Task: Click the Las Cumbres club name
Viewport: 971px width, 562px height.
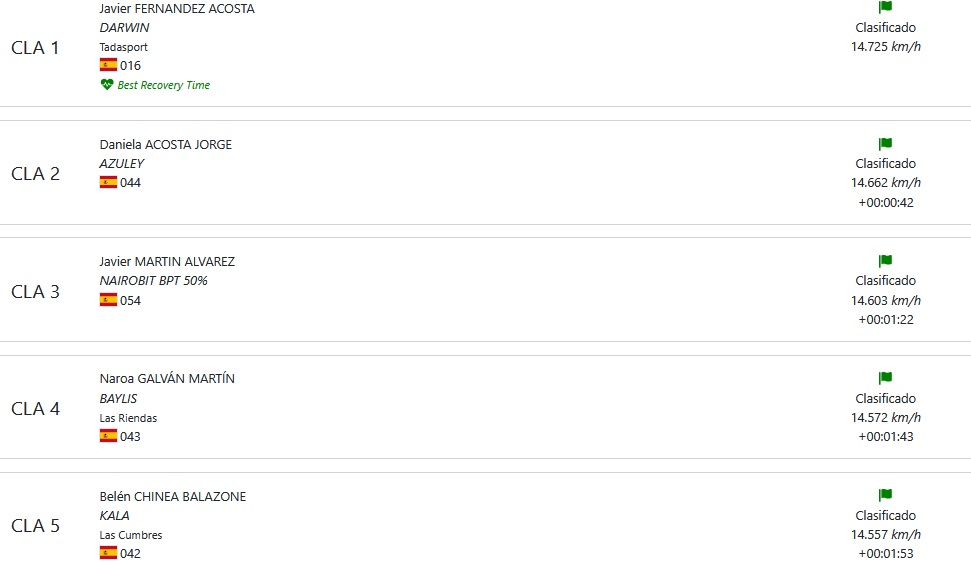Action: click(x=131, y=535)
